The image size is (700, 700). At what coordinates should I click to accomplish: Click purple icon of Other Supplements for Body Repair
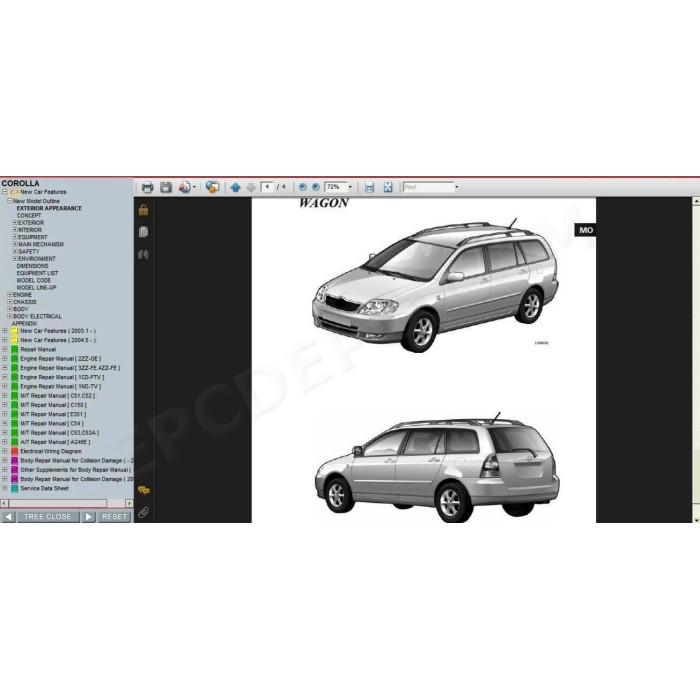point(15,470)
